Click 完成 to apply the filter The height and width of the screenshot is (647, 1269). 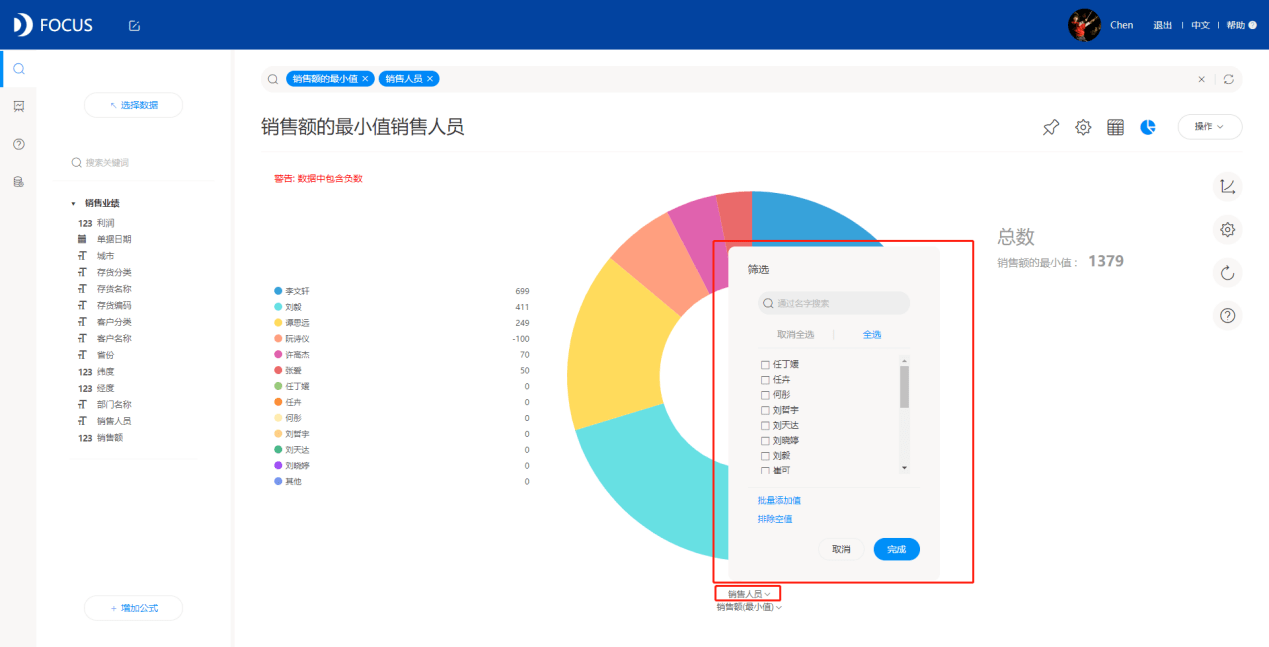point(896,549)
